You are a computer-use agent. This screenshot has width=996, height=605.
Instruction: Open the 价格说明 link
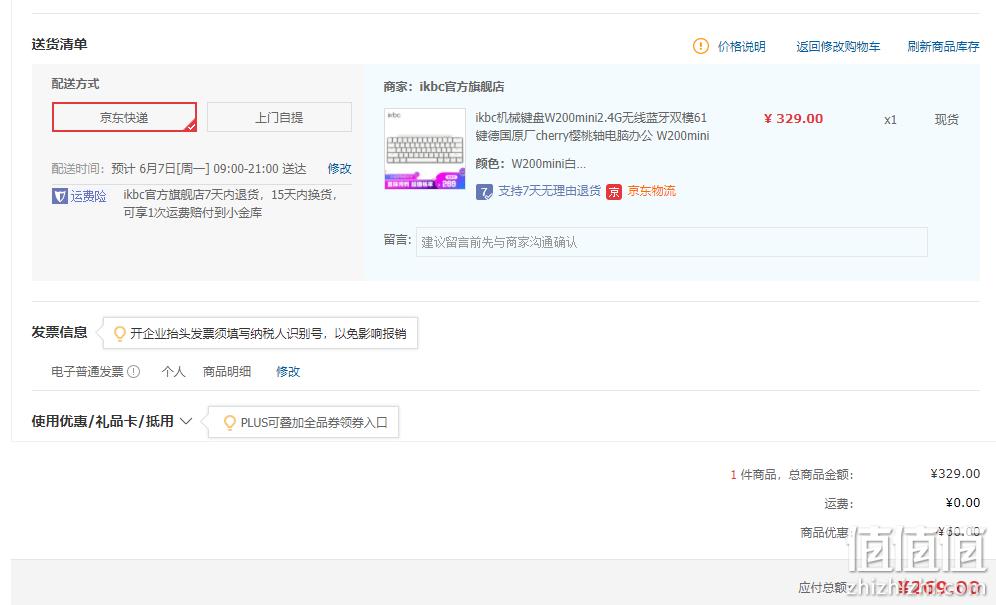point(741,46)
